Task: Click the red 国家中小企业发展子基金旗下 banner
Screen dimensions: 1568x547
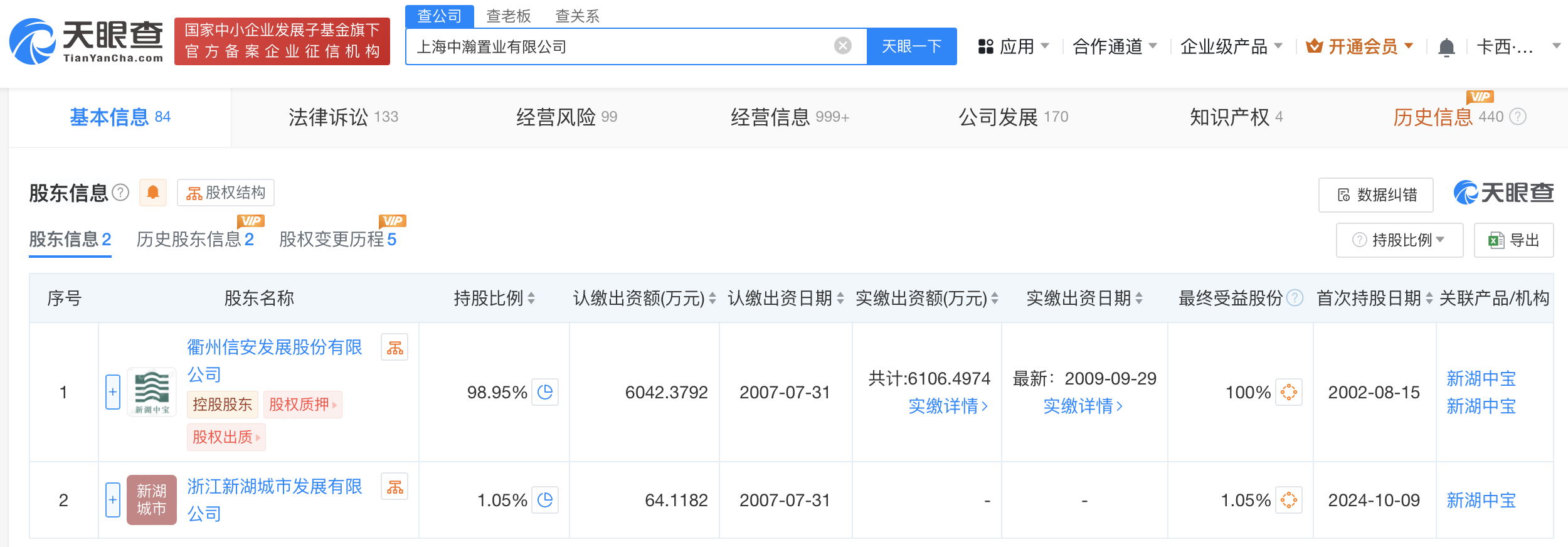Action: pyautogui.click(x=282, y=41)
